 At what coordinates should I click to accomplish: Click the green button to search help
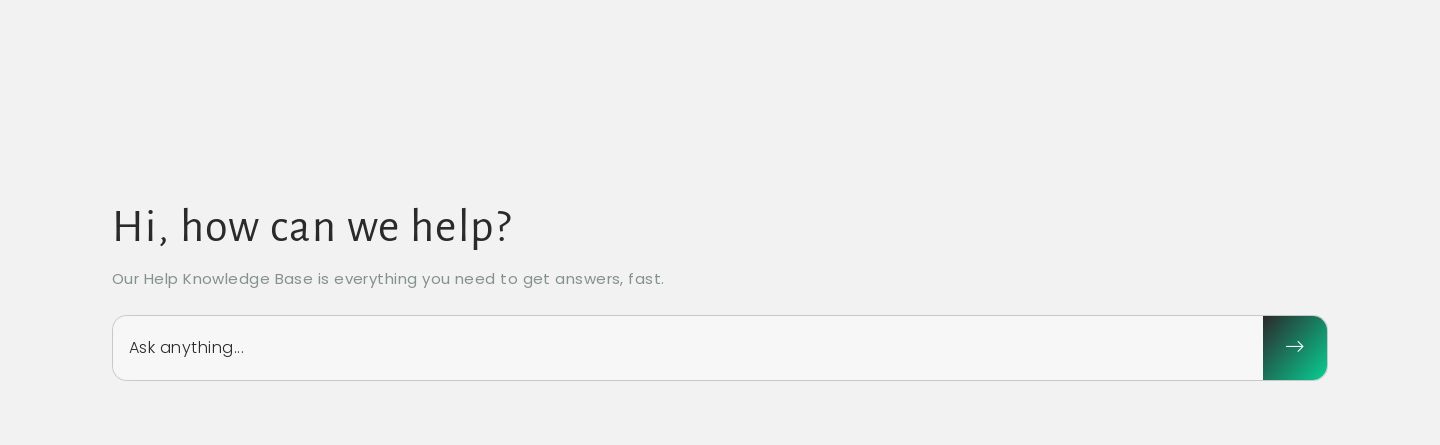[1295, 348]
